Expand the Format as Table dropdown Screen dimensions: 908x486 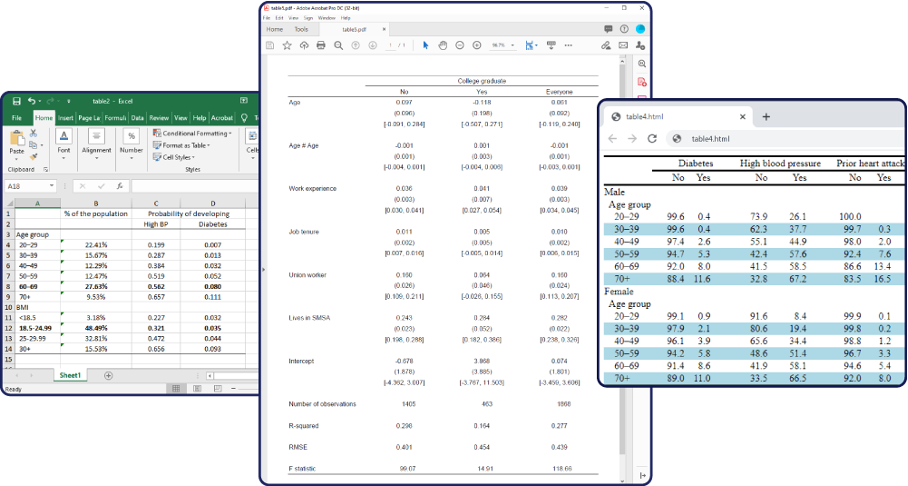coord(185,145)
